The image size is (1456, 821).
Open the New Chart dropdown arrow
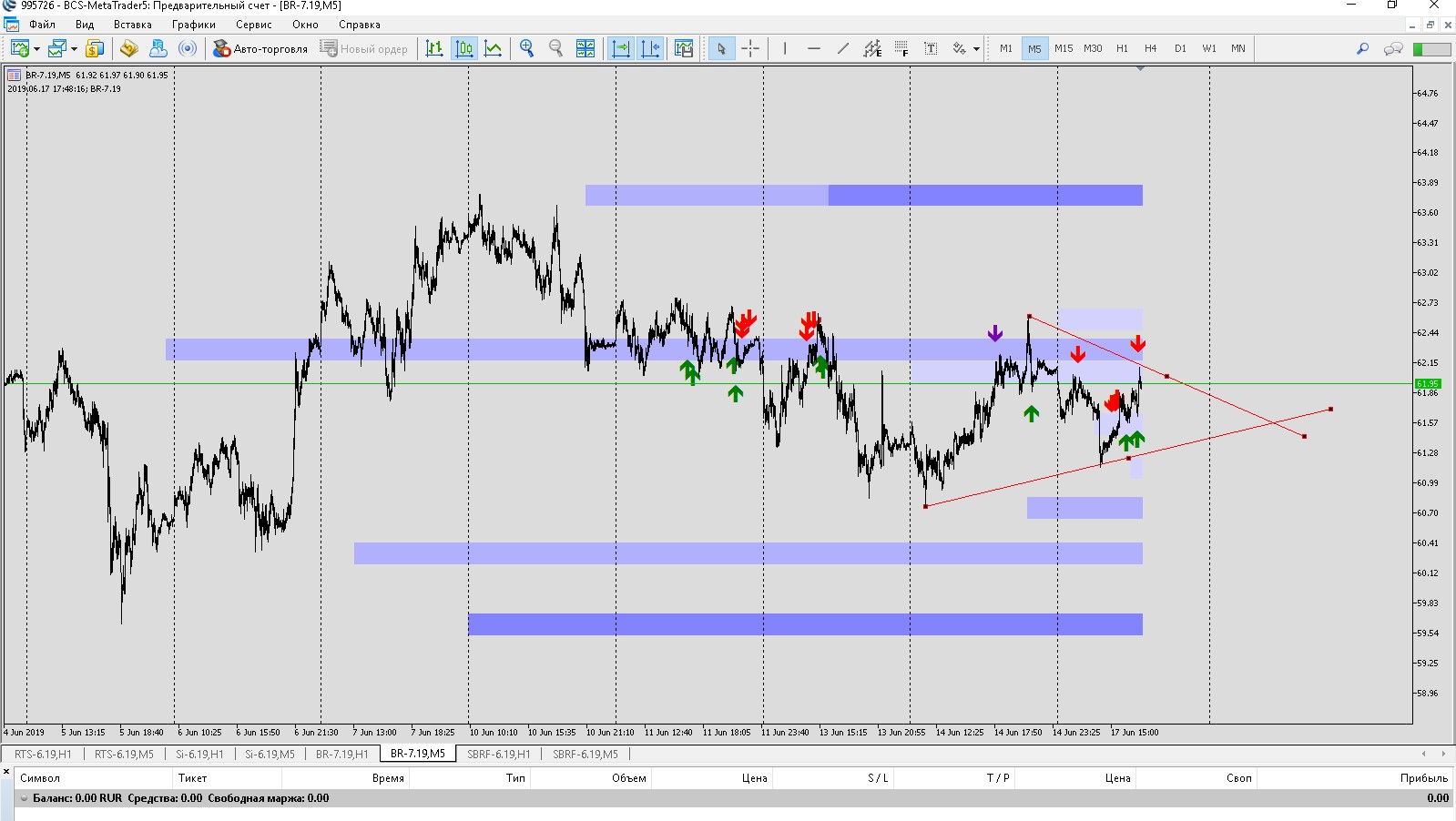coord(36,49)
